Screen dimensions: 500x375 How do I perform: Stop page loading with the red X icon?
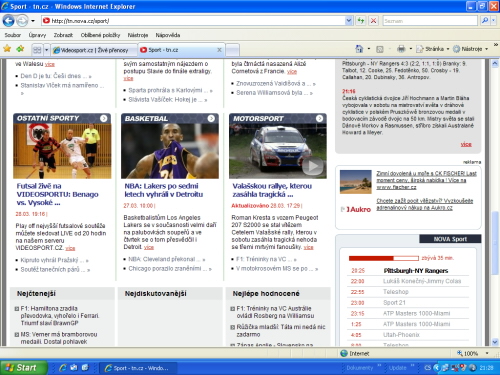point(374,21)
